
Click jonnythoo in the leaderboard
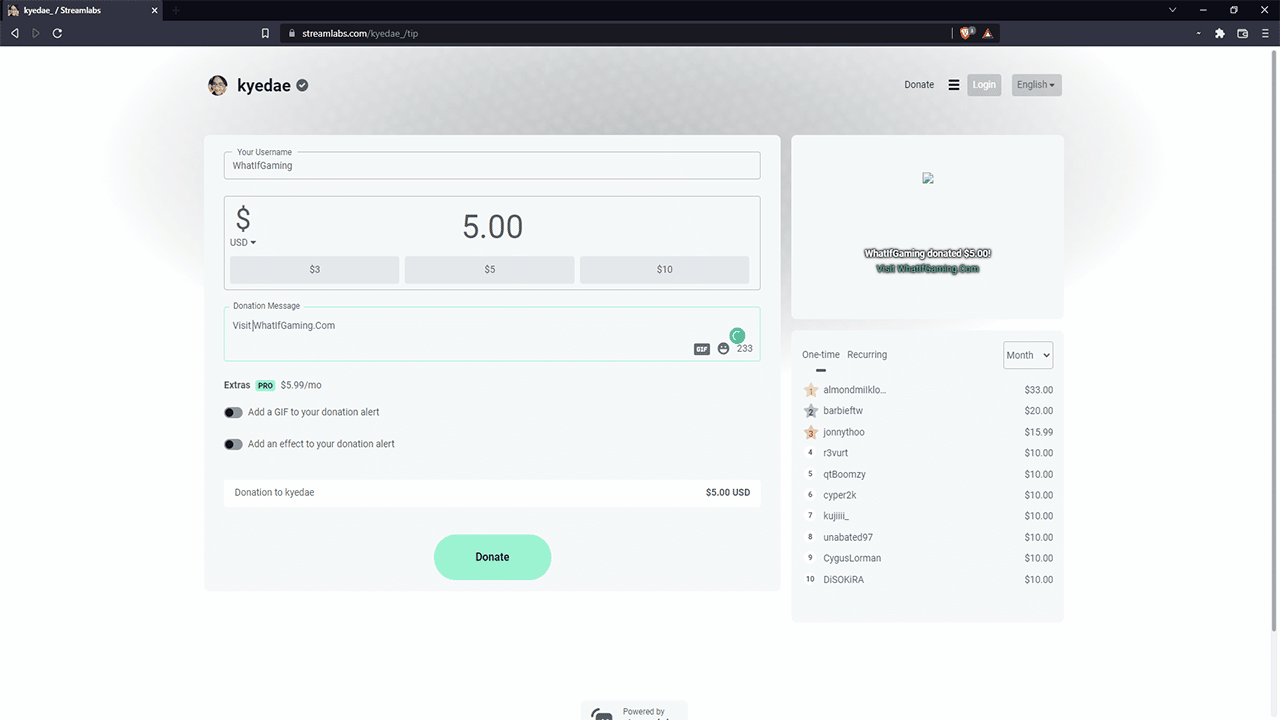coord(844,432)
